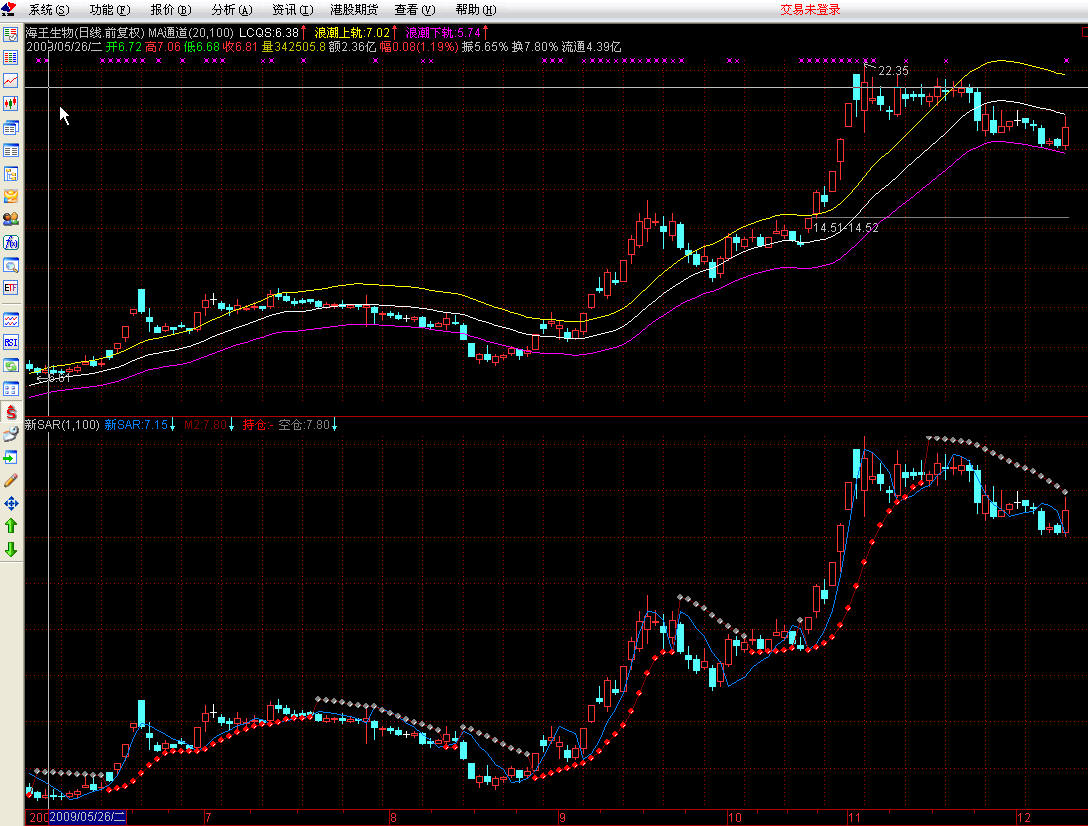The width and height of the screenshot is (1088, 826).
Task: Open the single table list icon
Action: coord(10,150)
